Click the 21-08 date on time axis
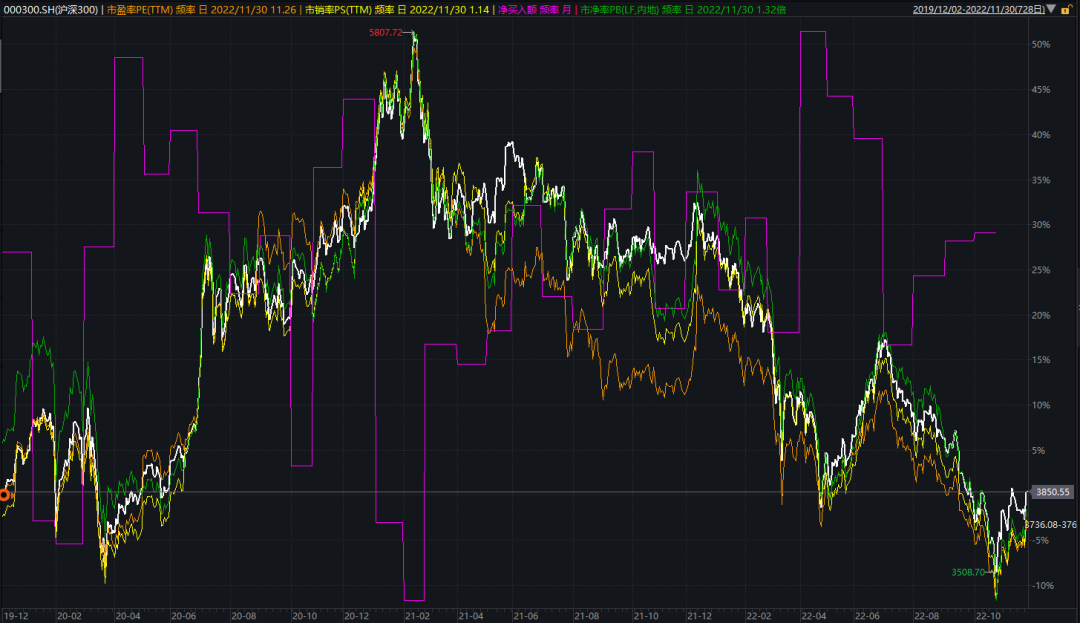This screenshot has height=623, width=1080. tap(586, 616)
